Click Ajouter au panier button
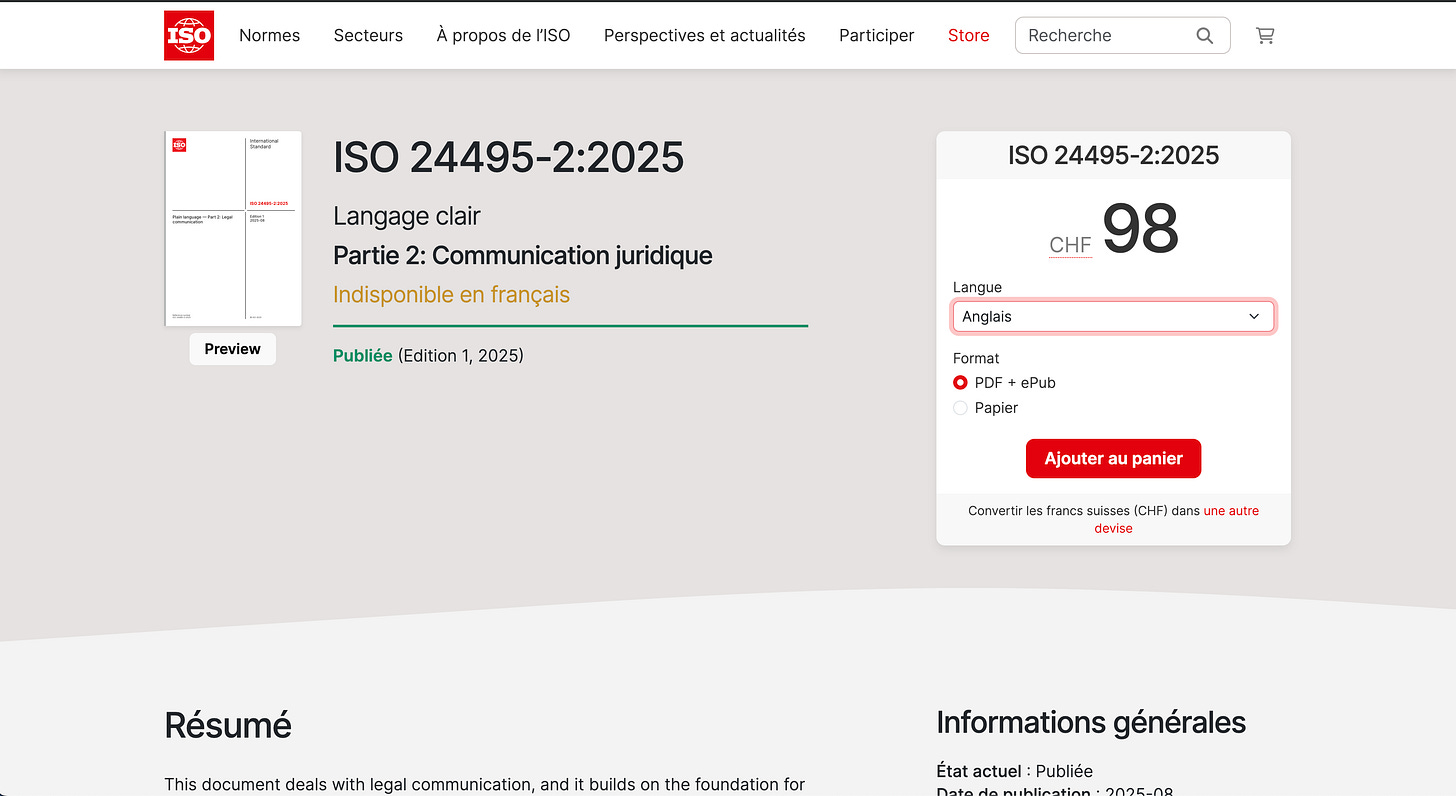Viewport: 1456px width, 796px height. click(1113, 459)
